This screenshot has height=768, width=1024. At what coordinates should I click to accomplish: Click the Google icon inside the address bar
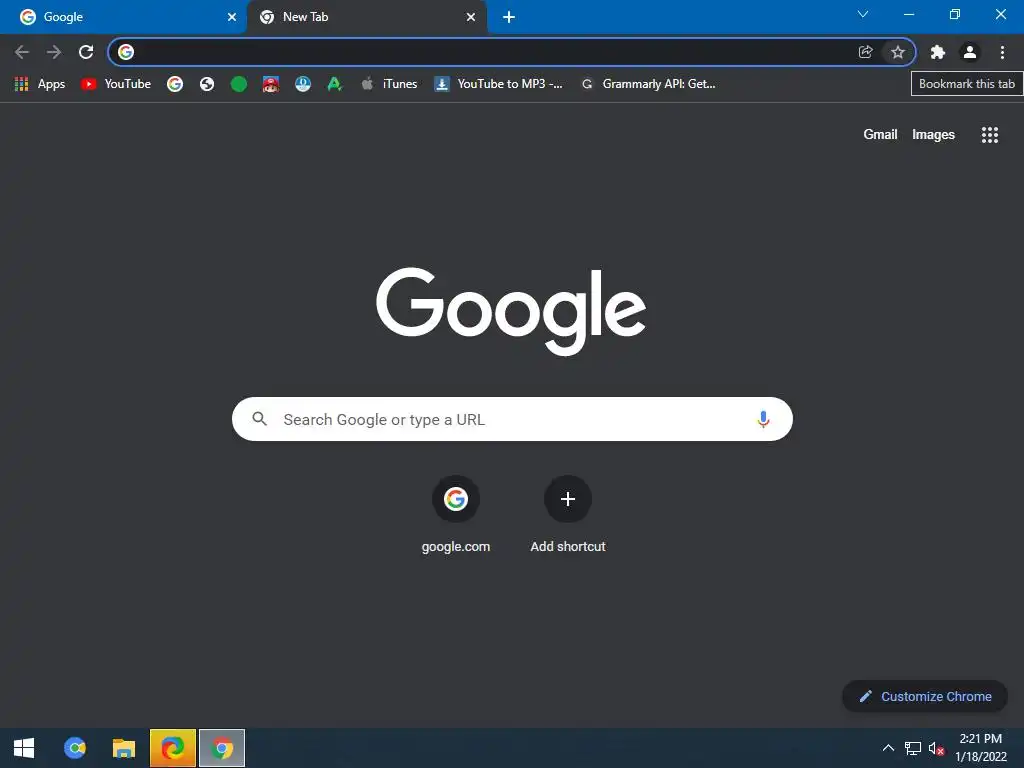[126, 52]
